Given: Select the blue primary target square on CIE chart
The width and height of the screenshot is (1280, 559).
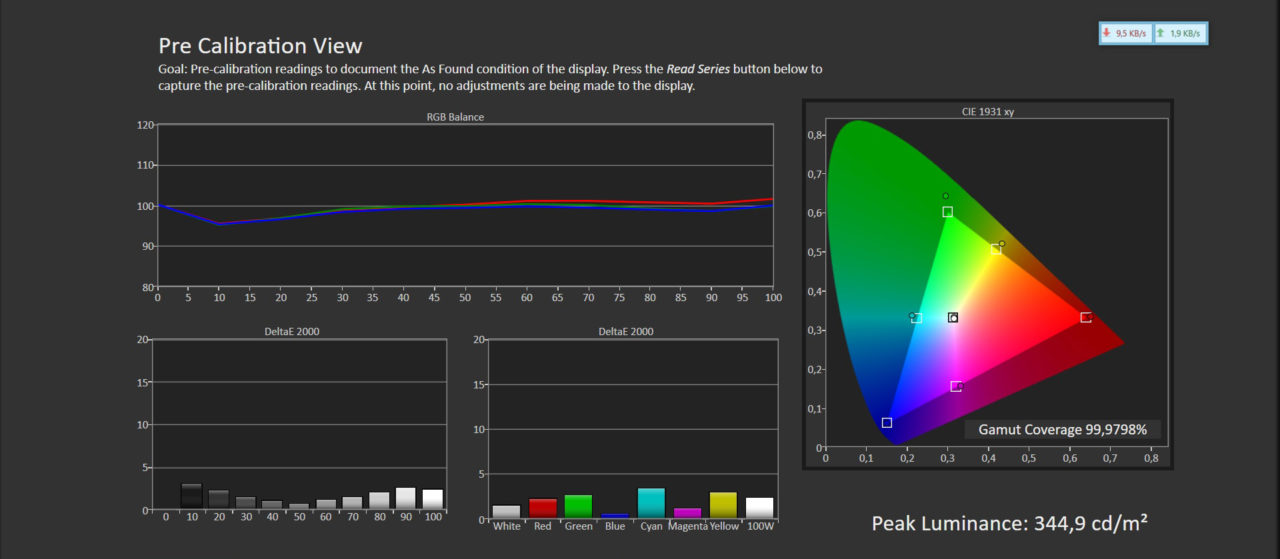Looking at the screenshot, I should tap(886, 423).
